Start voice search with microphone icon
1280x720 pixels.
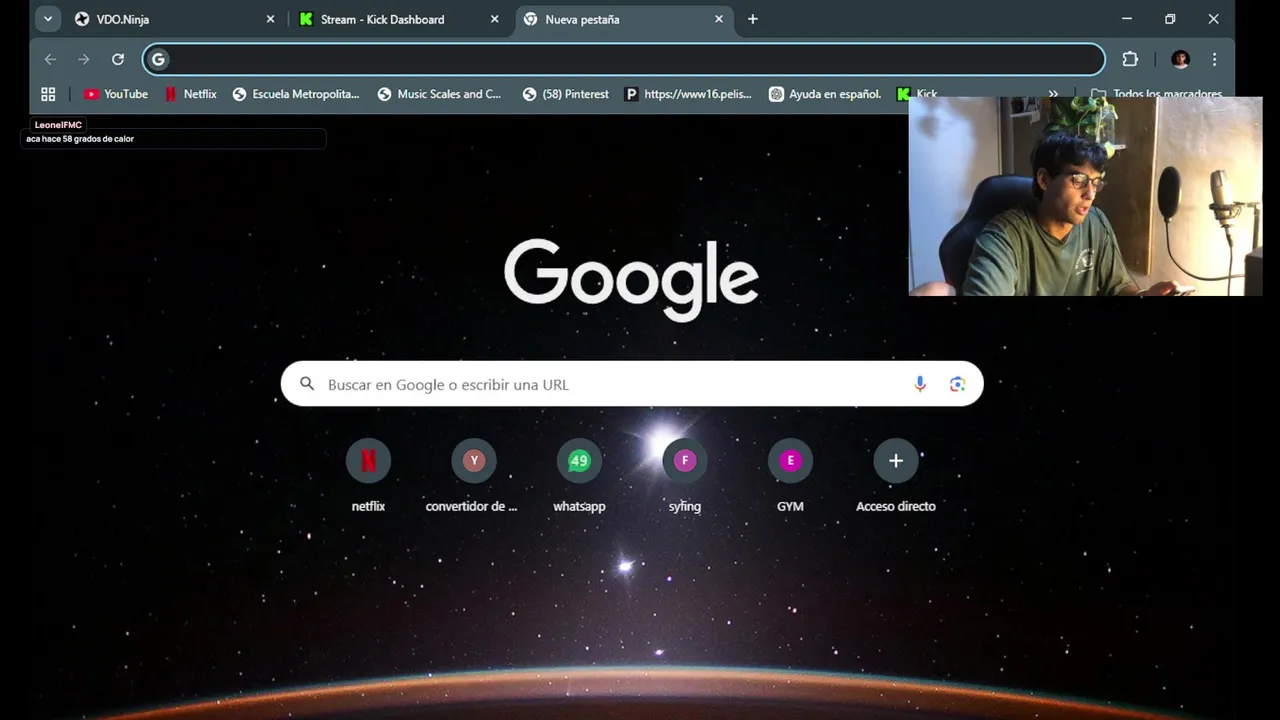pos(920,384)
